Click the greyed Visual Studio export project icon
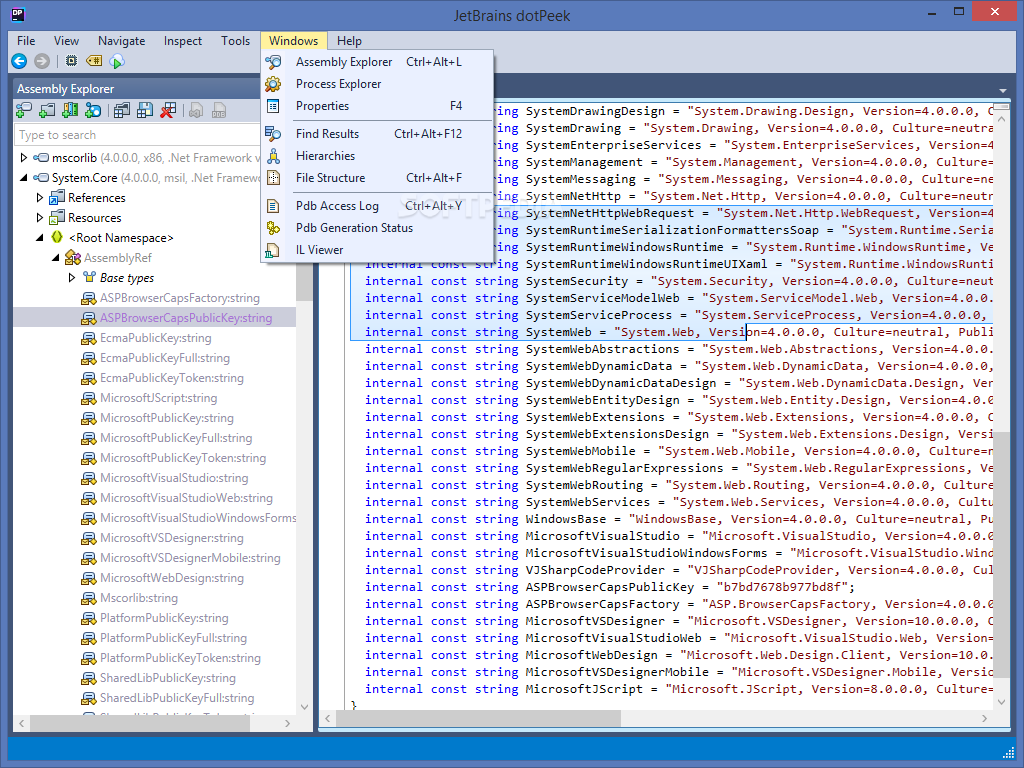 tap(195, 110)
